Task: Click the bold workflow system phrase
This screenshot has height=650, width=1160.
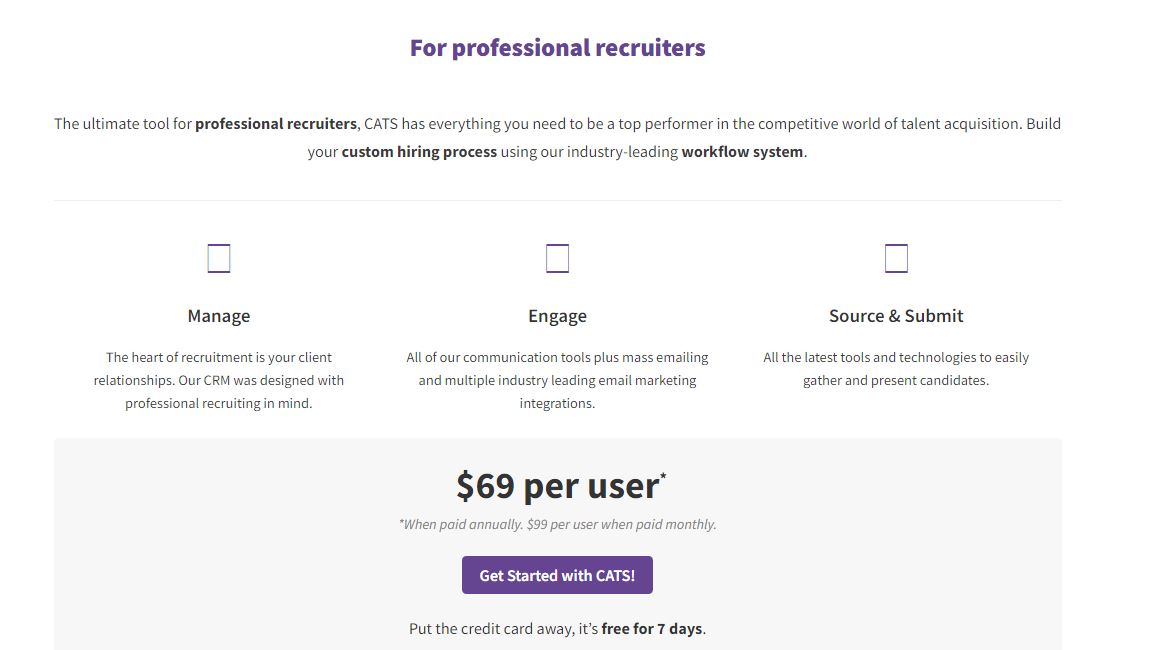Action: click(x=742, y=152)
